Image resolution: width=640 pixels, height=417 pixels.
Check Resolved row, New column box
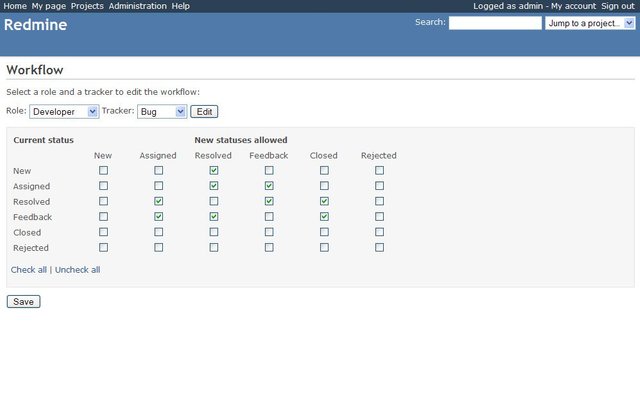pos(103,201)
